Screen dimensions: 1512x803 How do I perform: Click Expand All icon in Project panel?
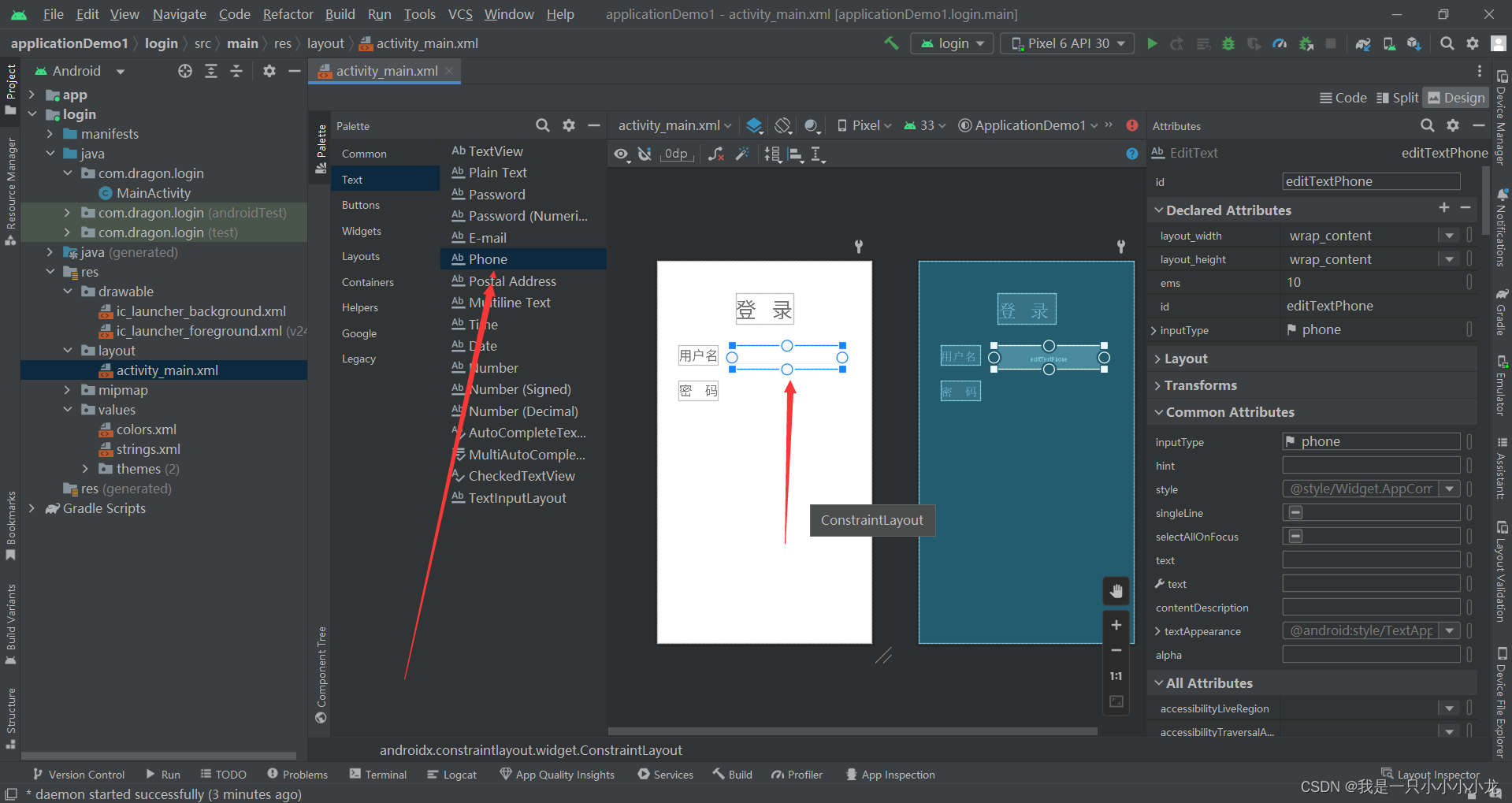[x=211, y=71]
